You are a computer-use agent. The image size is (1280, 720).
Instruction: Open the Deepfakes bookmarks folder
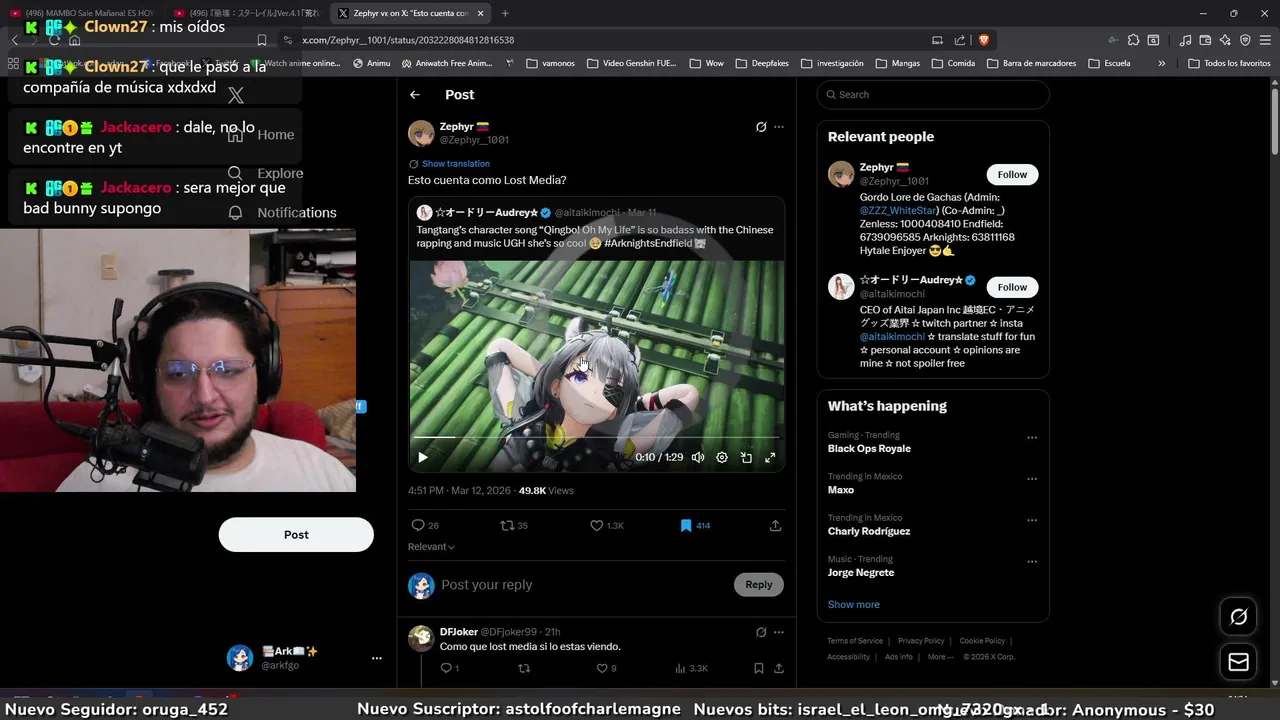762,63
